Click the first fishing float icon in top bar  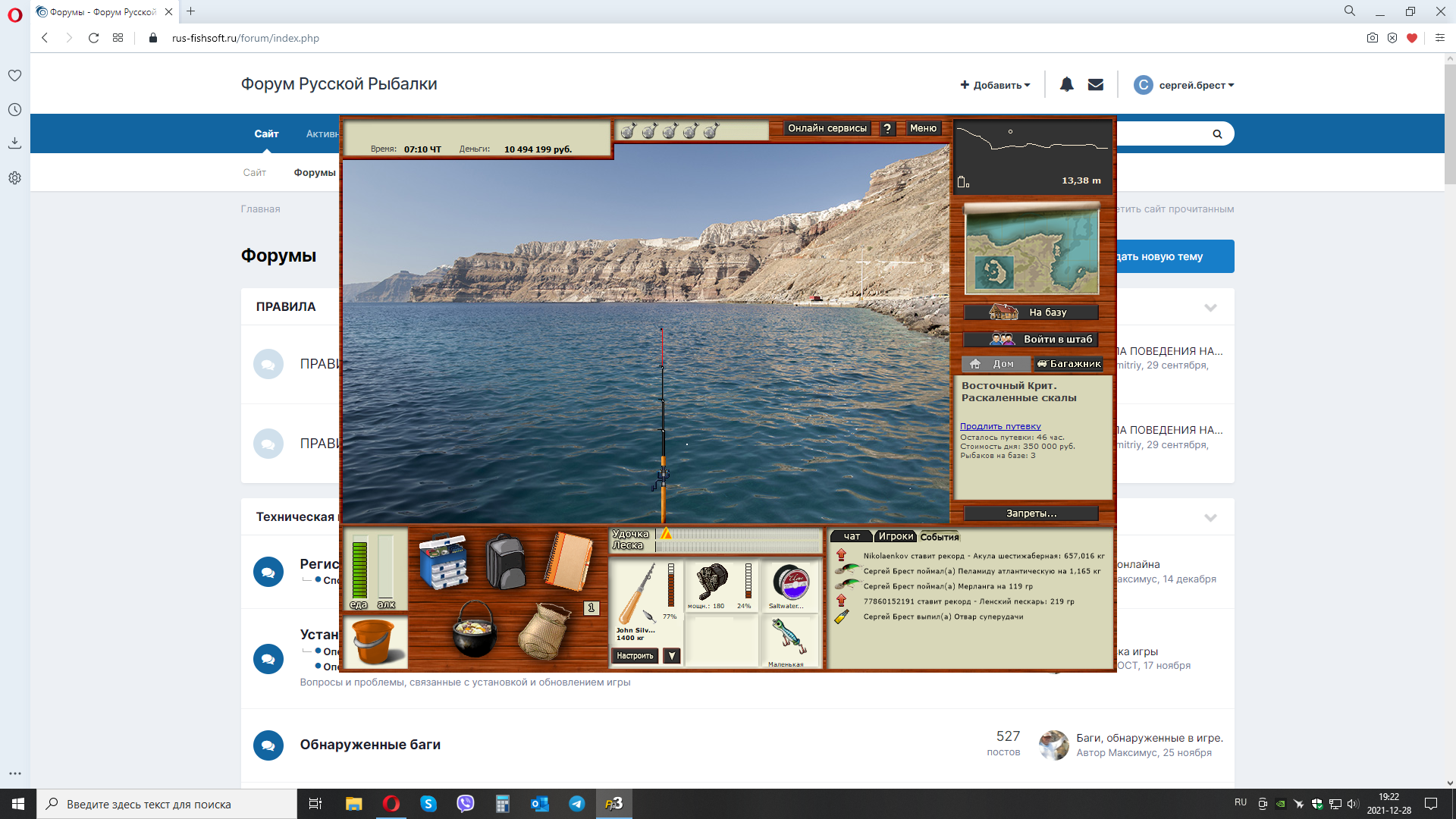click(x=628, y=131)
